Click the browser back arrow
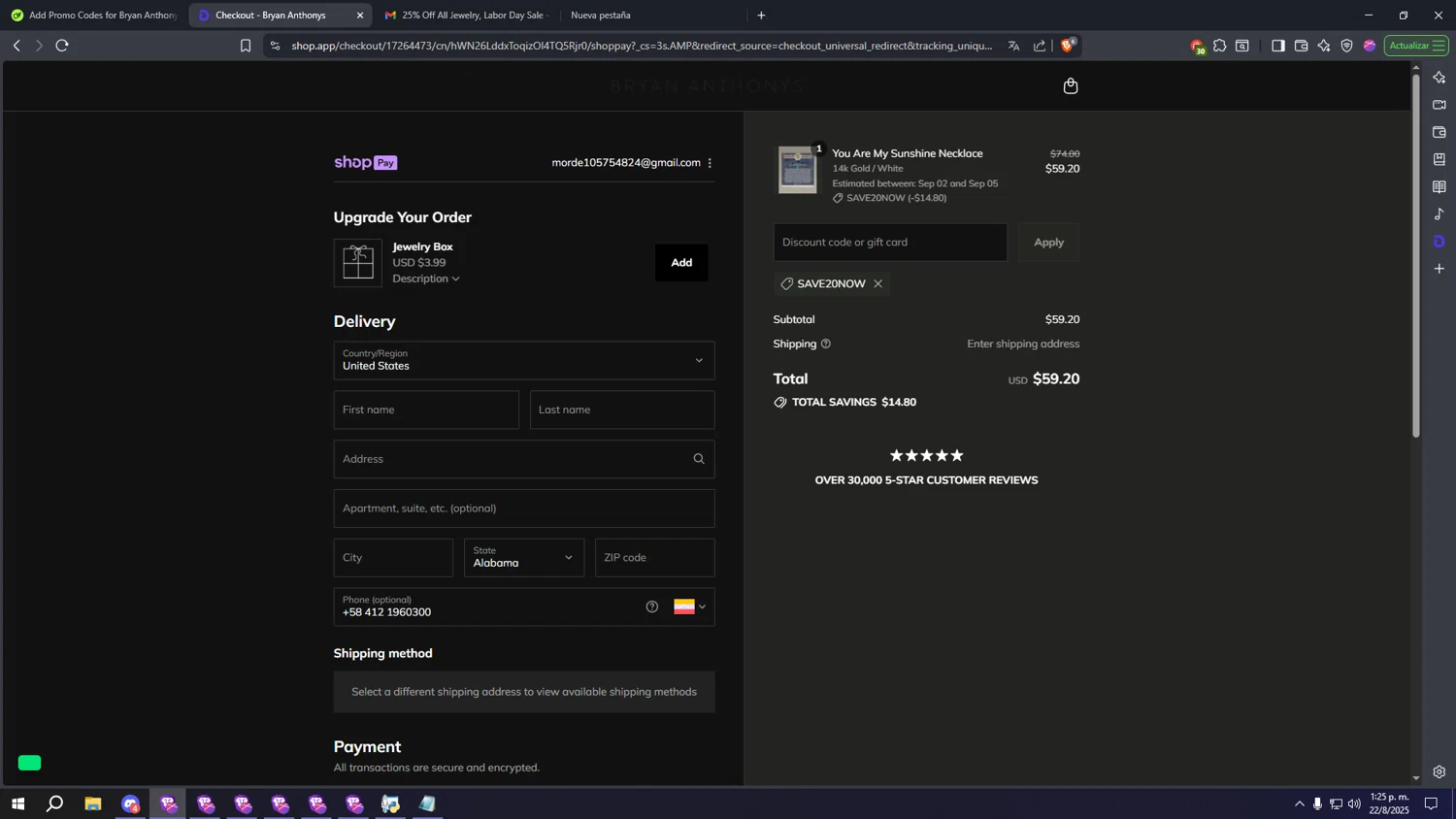1456x819 pixels. [17, 46]
